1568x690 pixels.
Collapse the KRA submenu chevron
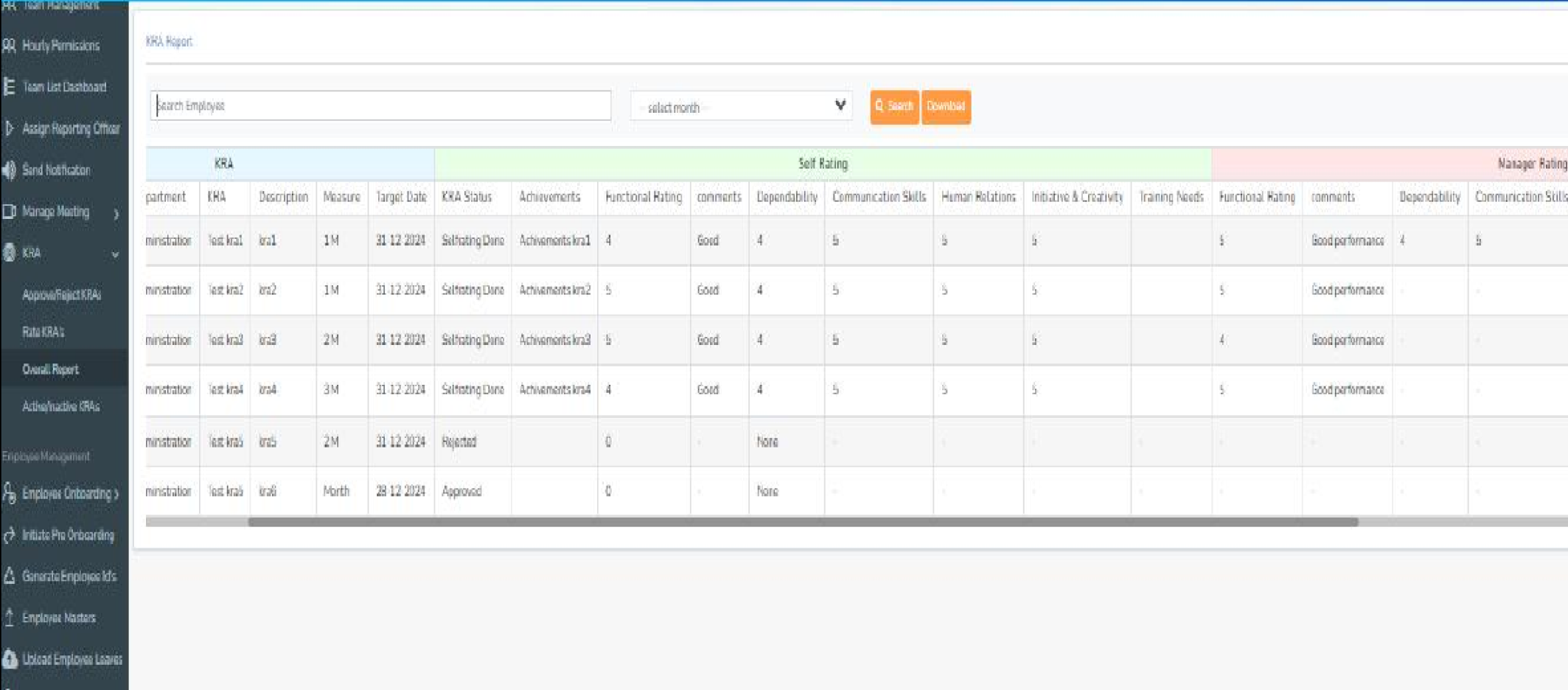(115, 254)
